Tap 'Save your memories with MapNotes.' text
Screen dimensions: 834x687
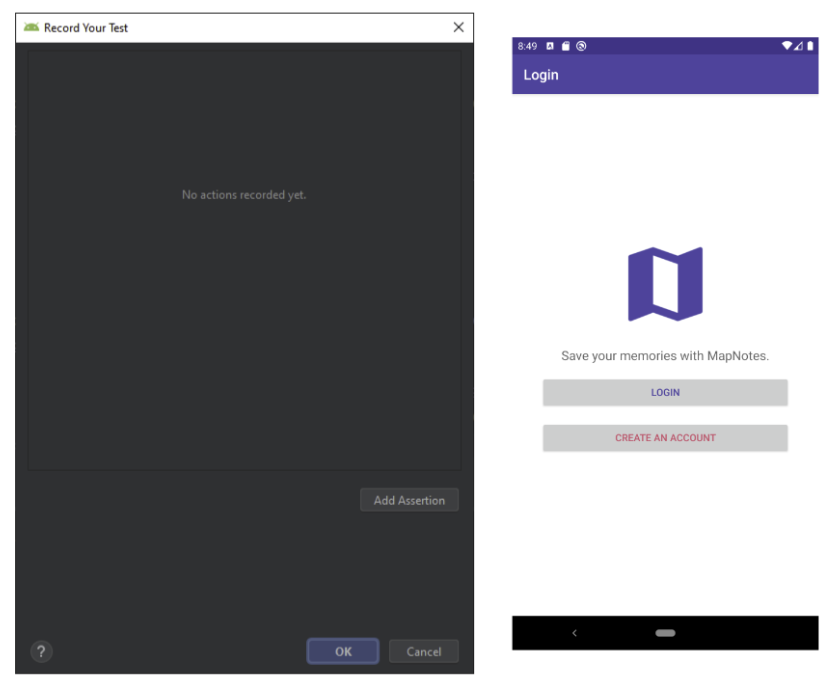pyautogui.click(x=665, y=356)
